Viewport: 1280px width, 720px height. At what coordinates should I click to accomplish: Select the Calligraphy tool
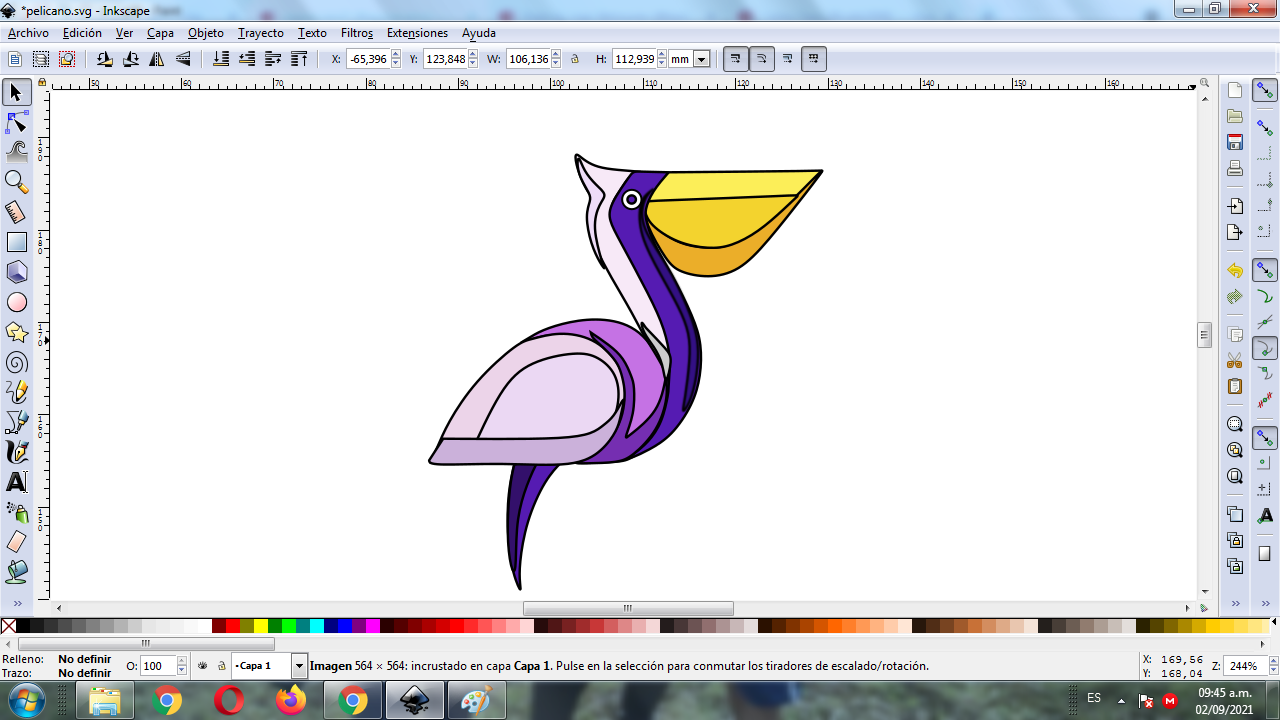click(16, 452)
